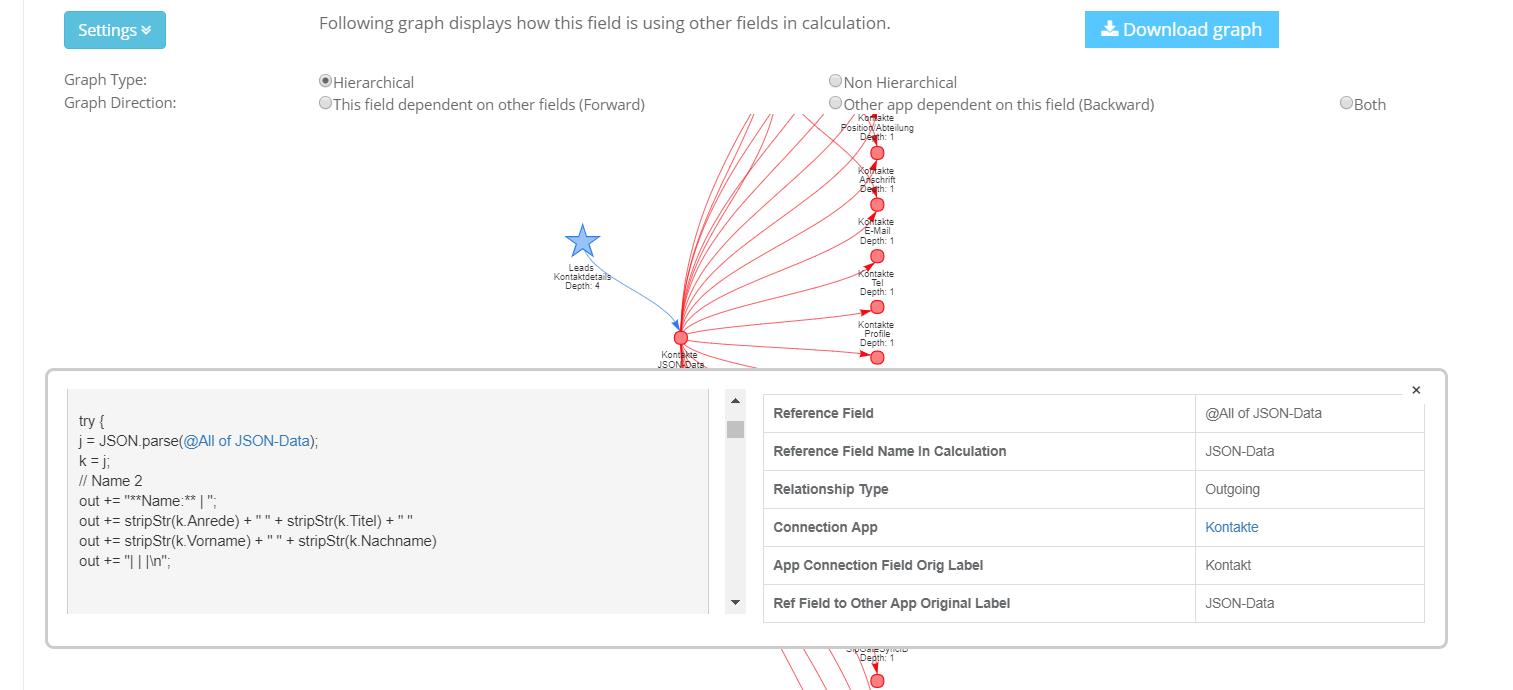Click the @All of JSON-Data code reference
The image size is (1513, 690).
coord(246,441)
